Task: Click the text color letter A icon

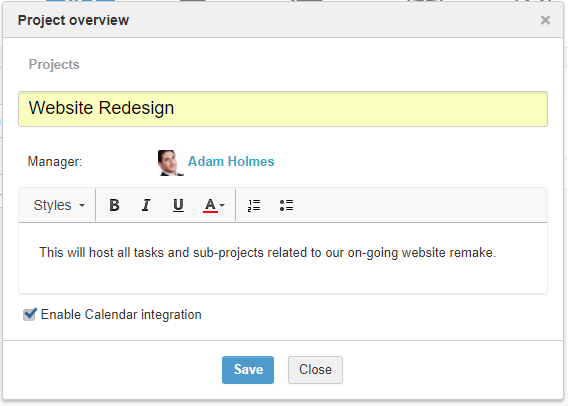Action: point(210,205)
